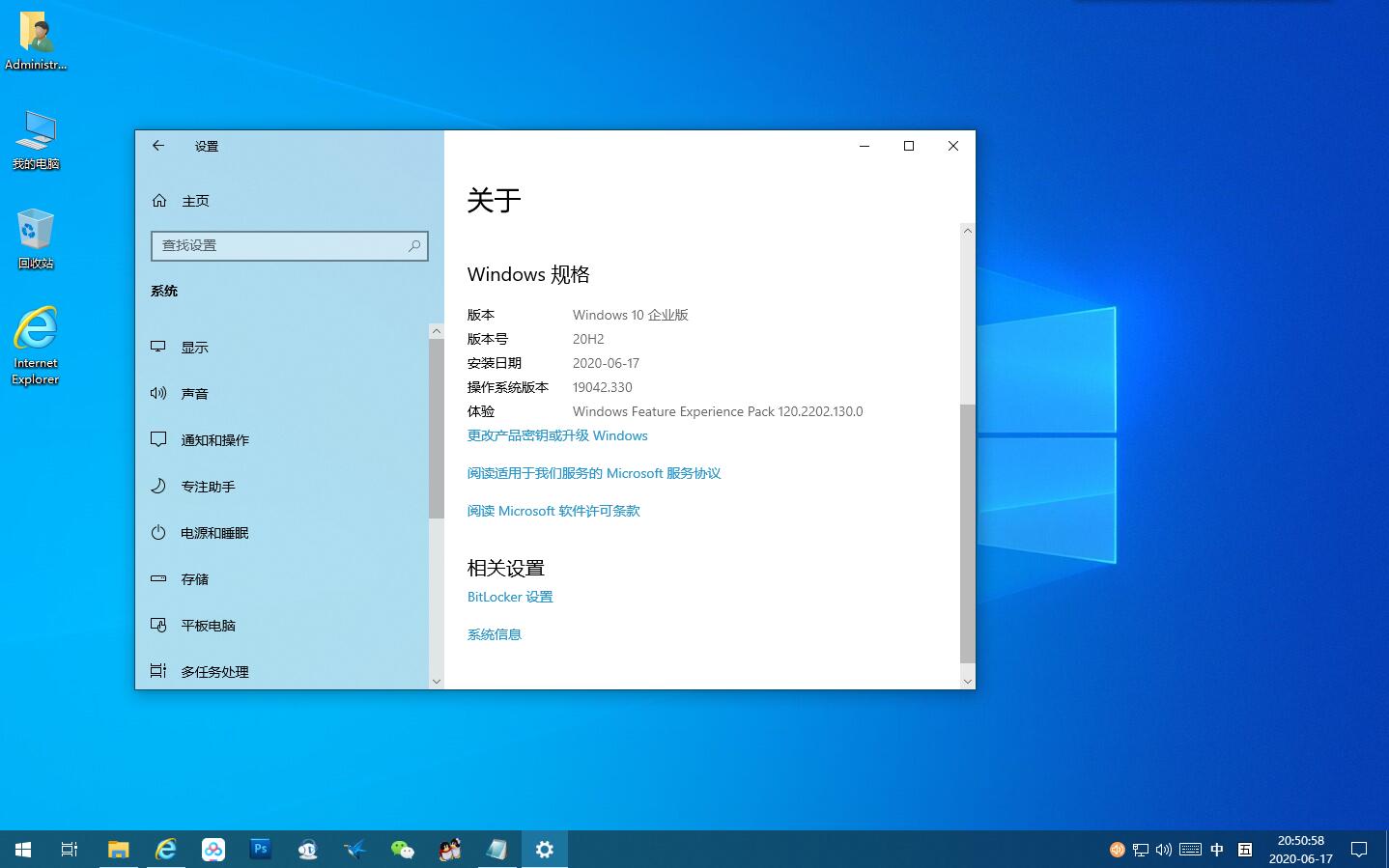Open BitLocker 设置 link
This screenshot has height=868, width=1389.
[510, 597]
